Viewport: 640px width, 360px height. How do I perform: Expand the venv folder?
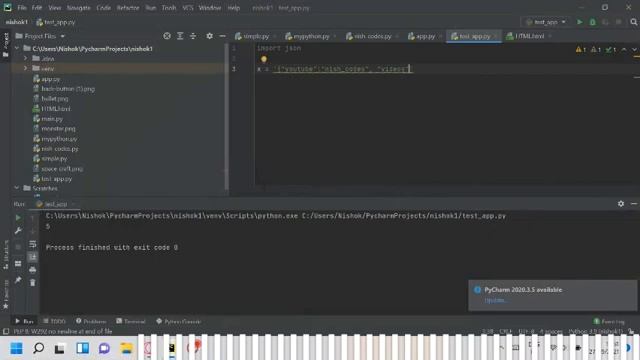[x=25, y=68]
